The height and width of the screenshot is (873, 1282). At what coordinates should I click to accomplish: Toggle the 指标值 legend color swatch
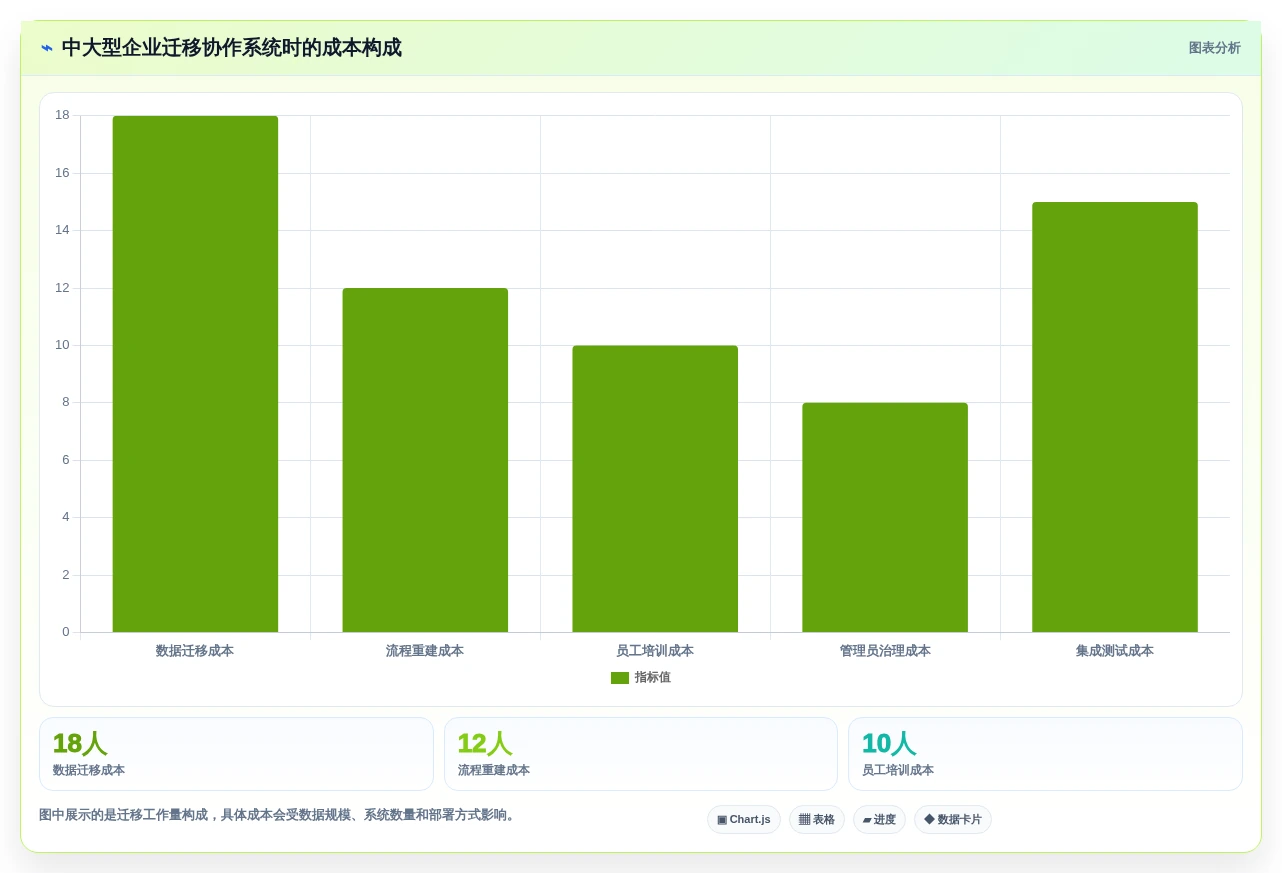coord(620,678)
